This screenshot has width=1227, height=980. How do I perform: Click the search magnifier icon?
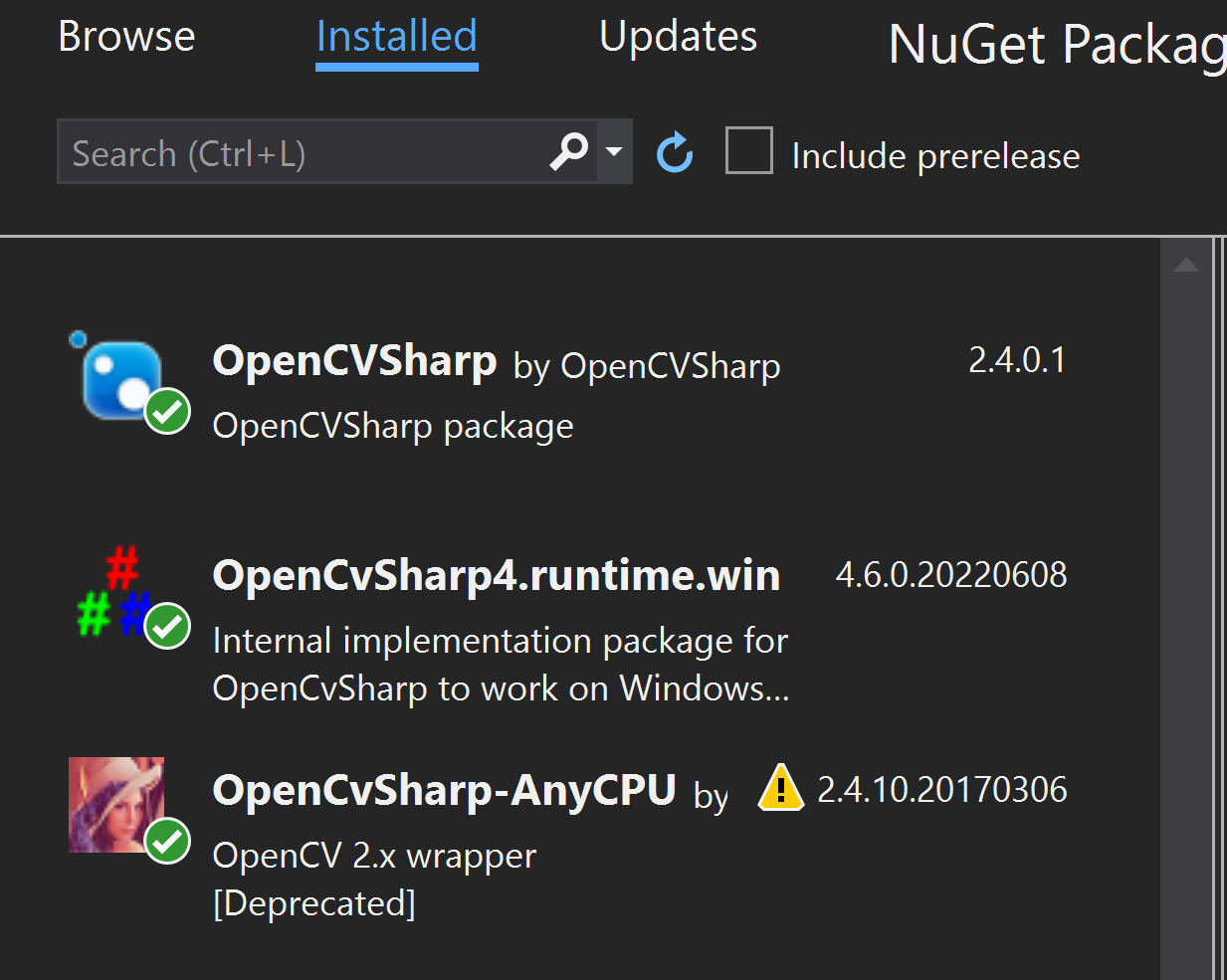567,151
